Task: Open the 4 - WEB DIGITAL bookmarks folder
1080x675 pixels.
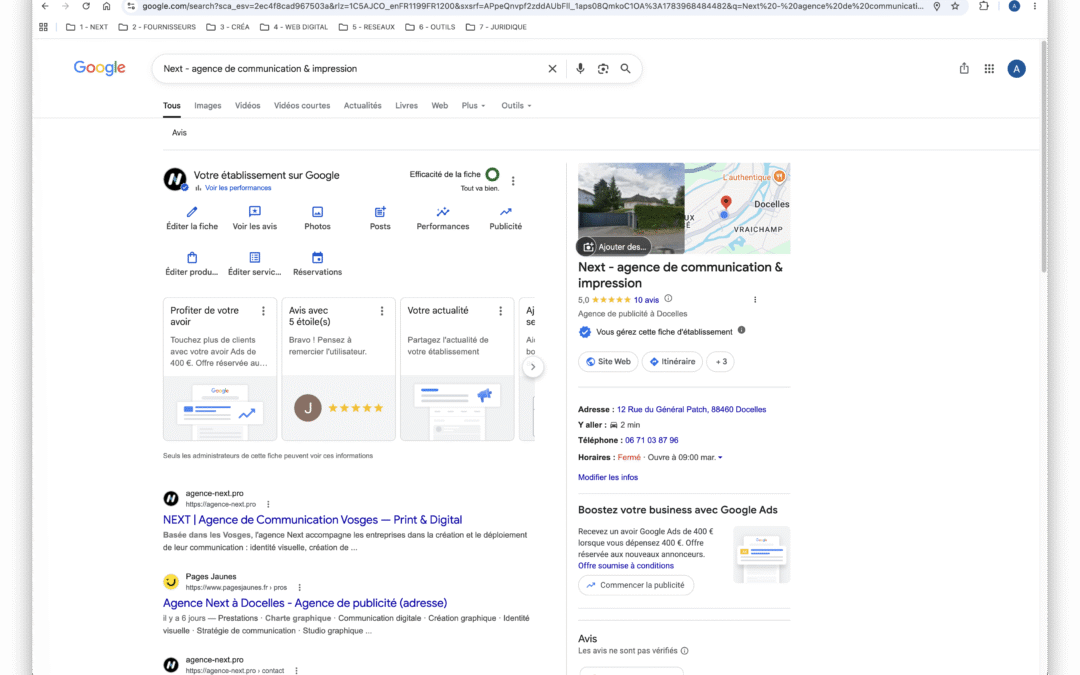Action: point(294,27)
